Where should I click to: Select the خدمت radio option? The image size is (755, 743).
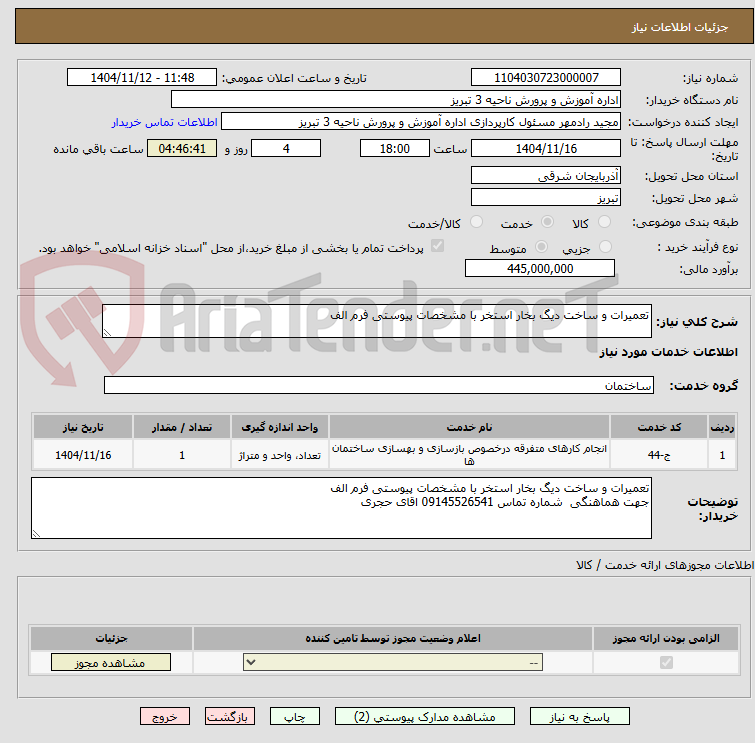click(x=547, y=222)
